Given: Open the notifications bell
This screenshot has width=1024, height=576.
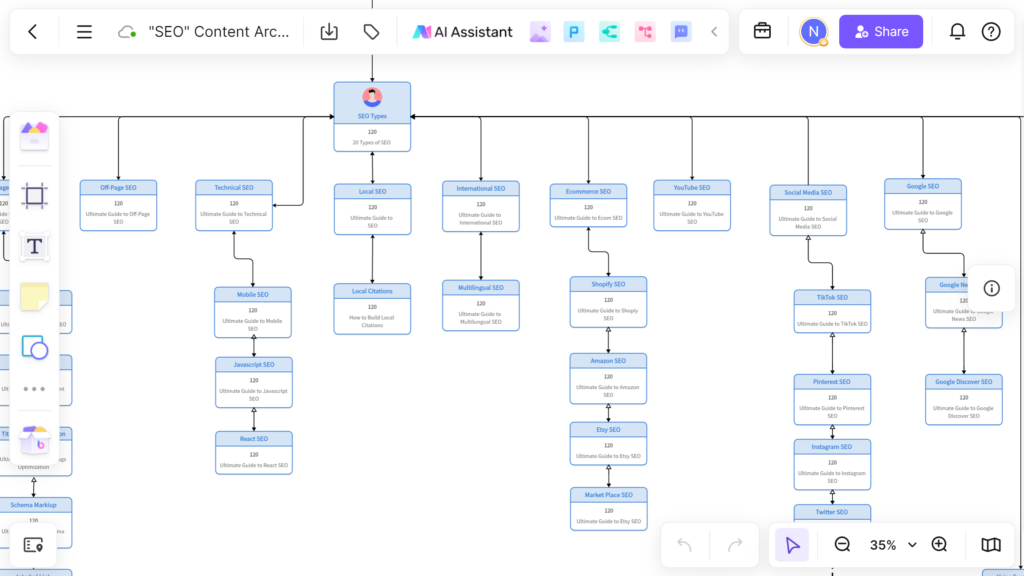Looking at the screenshot, I should pos(957,32).
